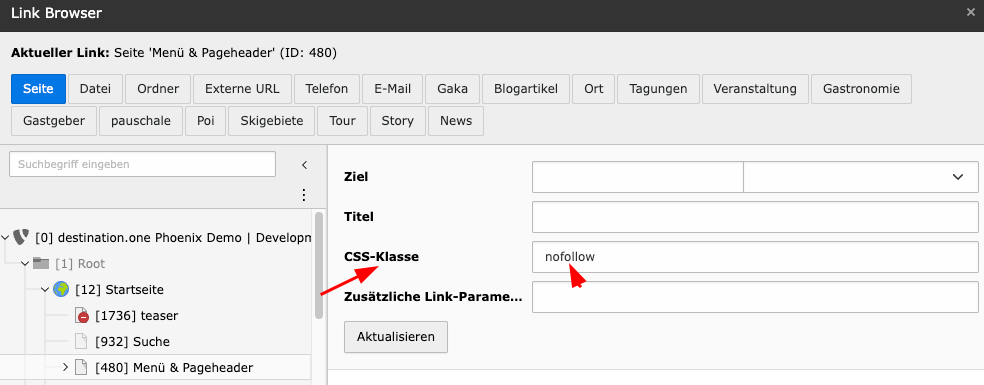Open the Ziel target dropdown
Viewport: 984px width, 385px height.
click(861, 177)
